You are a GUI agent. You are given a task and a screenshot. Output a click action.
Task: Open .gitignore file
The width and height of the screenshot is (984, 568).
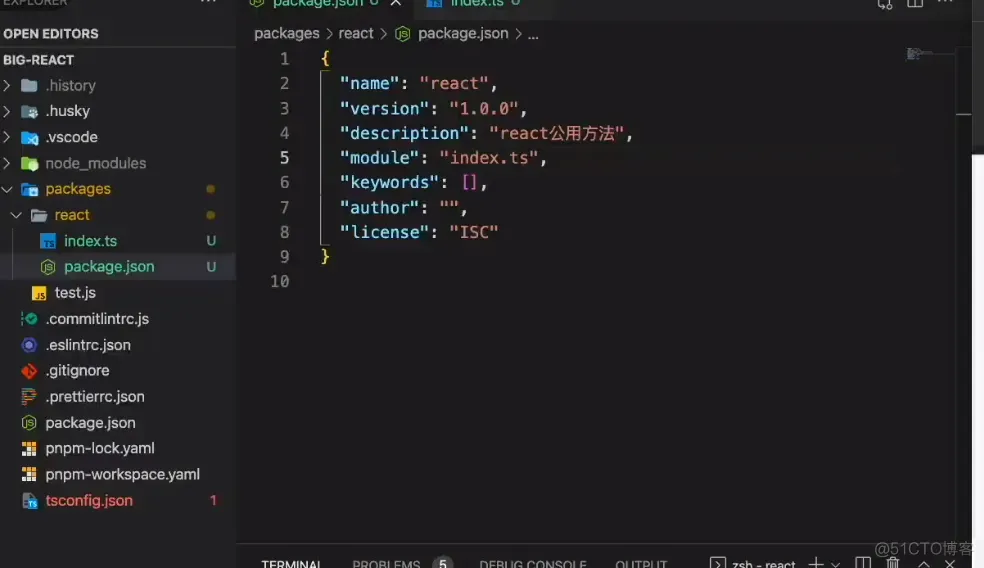point(77,371)
